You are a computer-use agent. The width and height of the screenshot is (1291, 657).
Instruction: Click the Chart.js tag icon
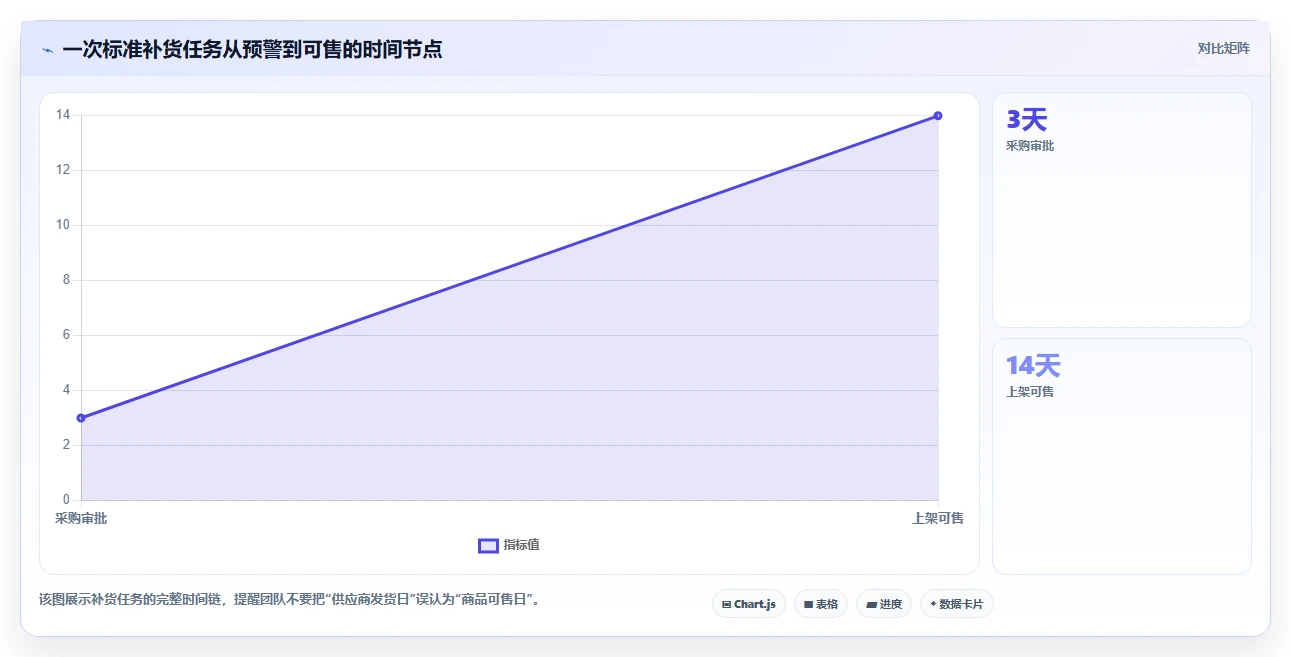[x=726, y=604]
